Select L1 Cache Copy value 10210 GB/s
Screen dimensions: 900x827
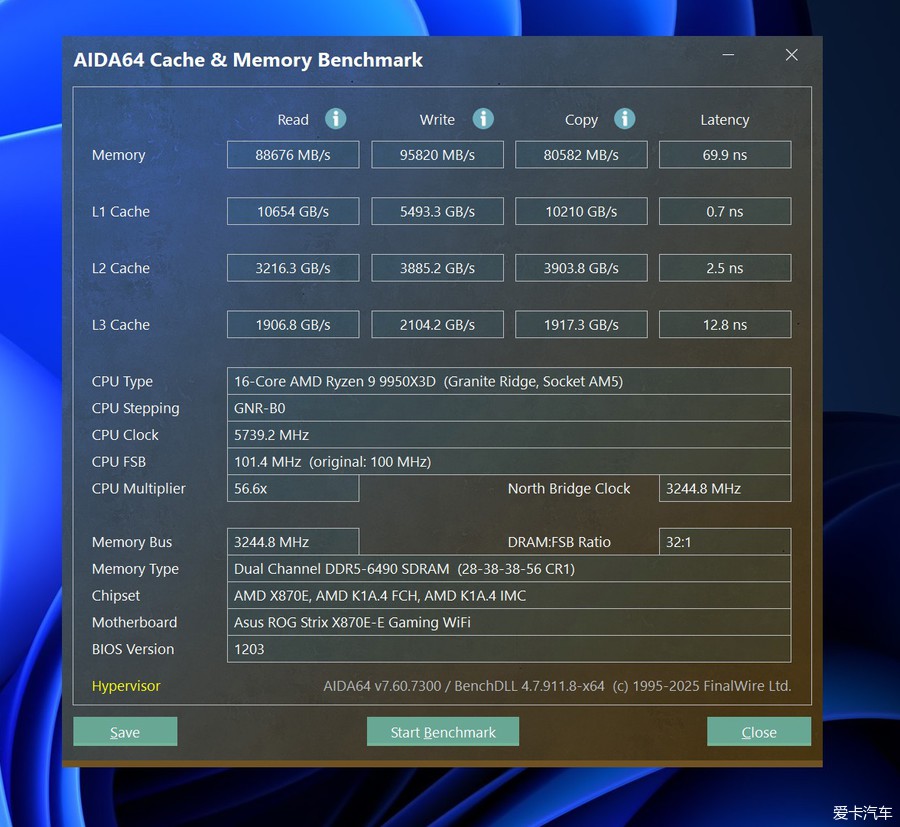[x=581, y=211]
